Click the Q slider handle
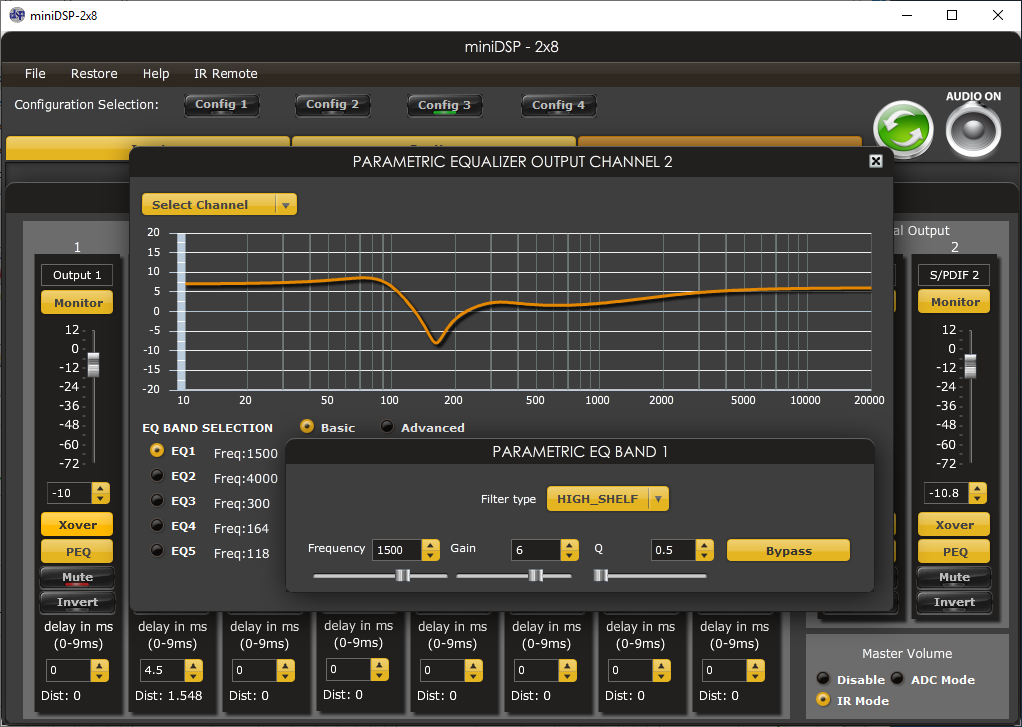This screenshot has width=1022, height=727. [601, 575]
